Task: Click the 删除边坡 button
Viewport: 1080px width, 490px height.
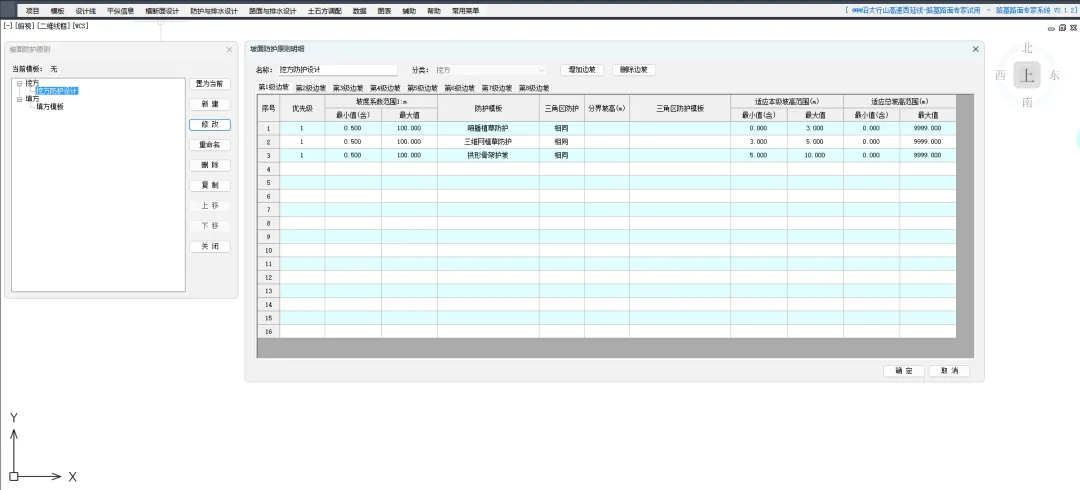Action: (x=634, y=70)
